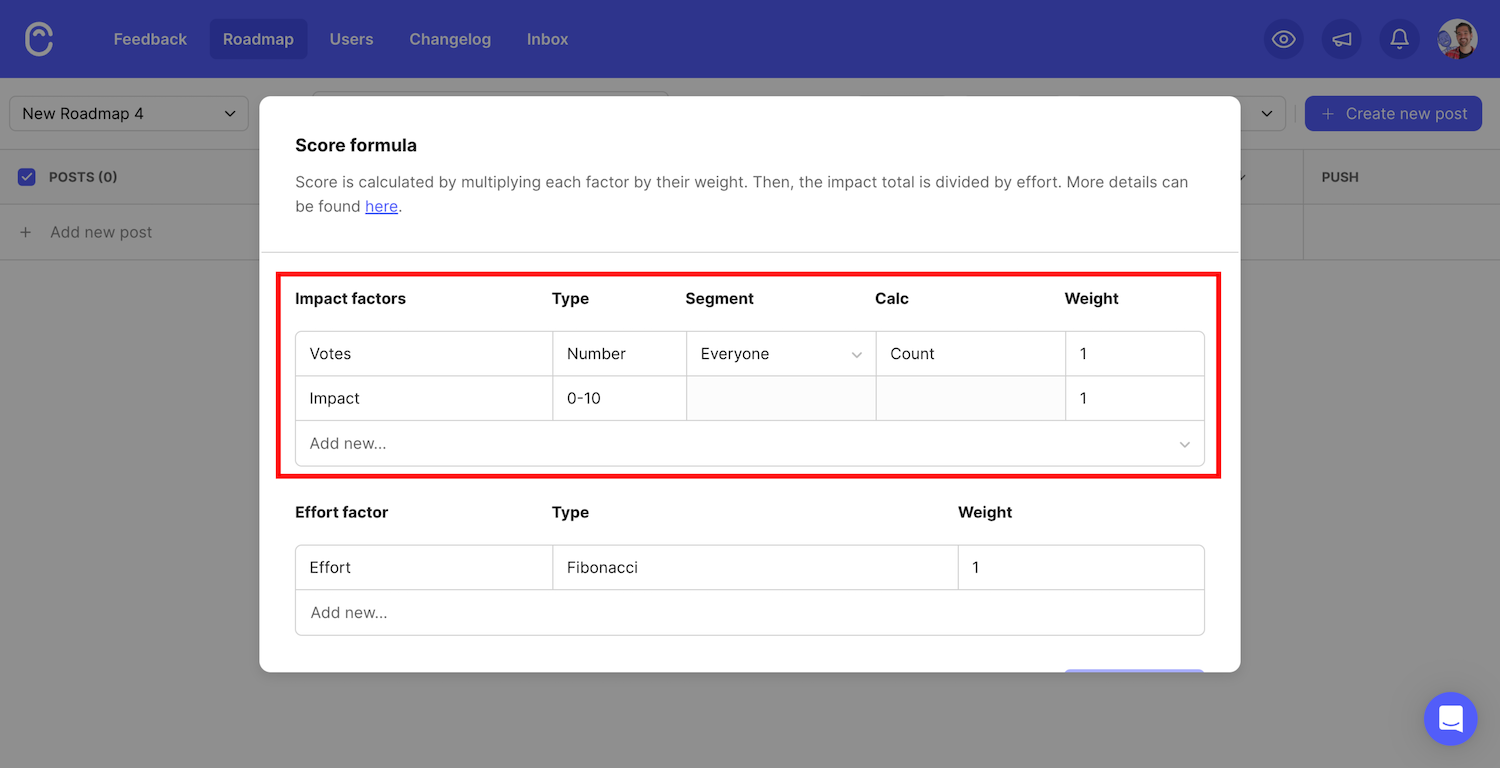Viewport: 1500px width, 768px height.
Task: Open the notifications bell icon
Action: (1400, 39)
